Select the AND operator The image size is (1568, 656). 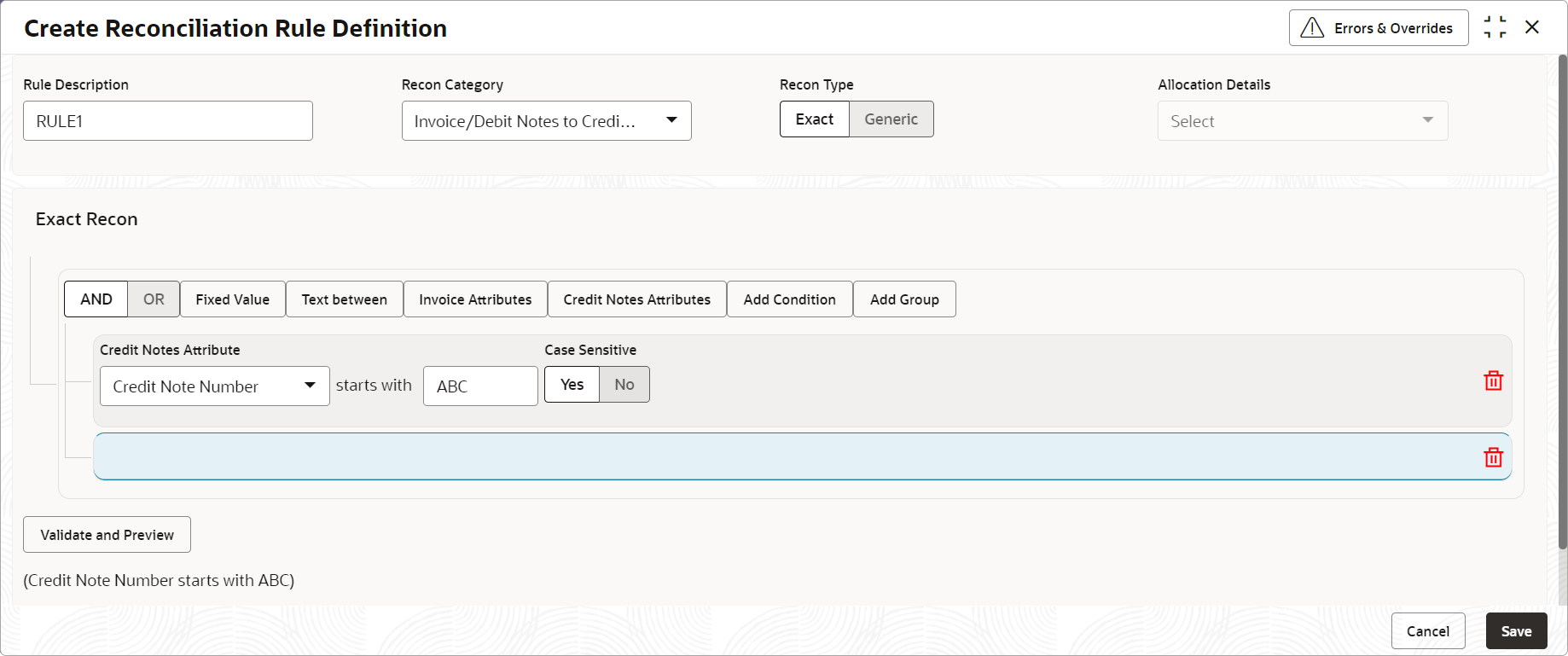96,299
